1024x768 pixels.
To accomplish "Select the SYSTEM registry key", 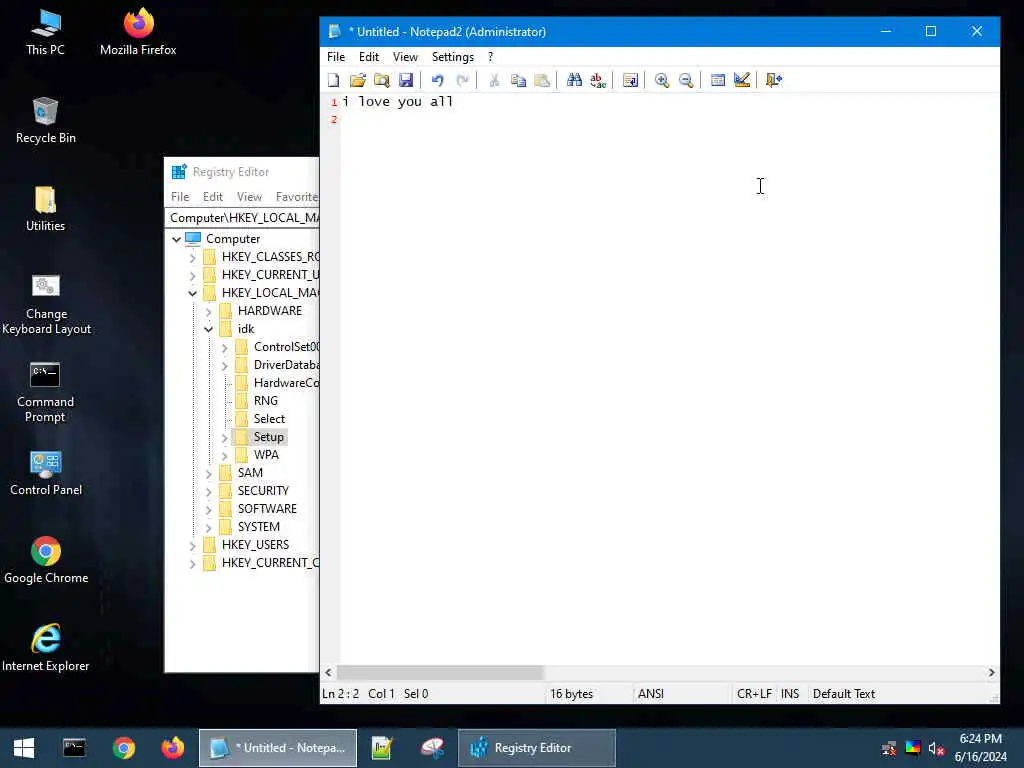I will tap(258, 526).
